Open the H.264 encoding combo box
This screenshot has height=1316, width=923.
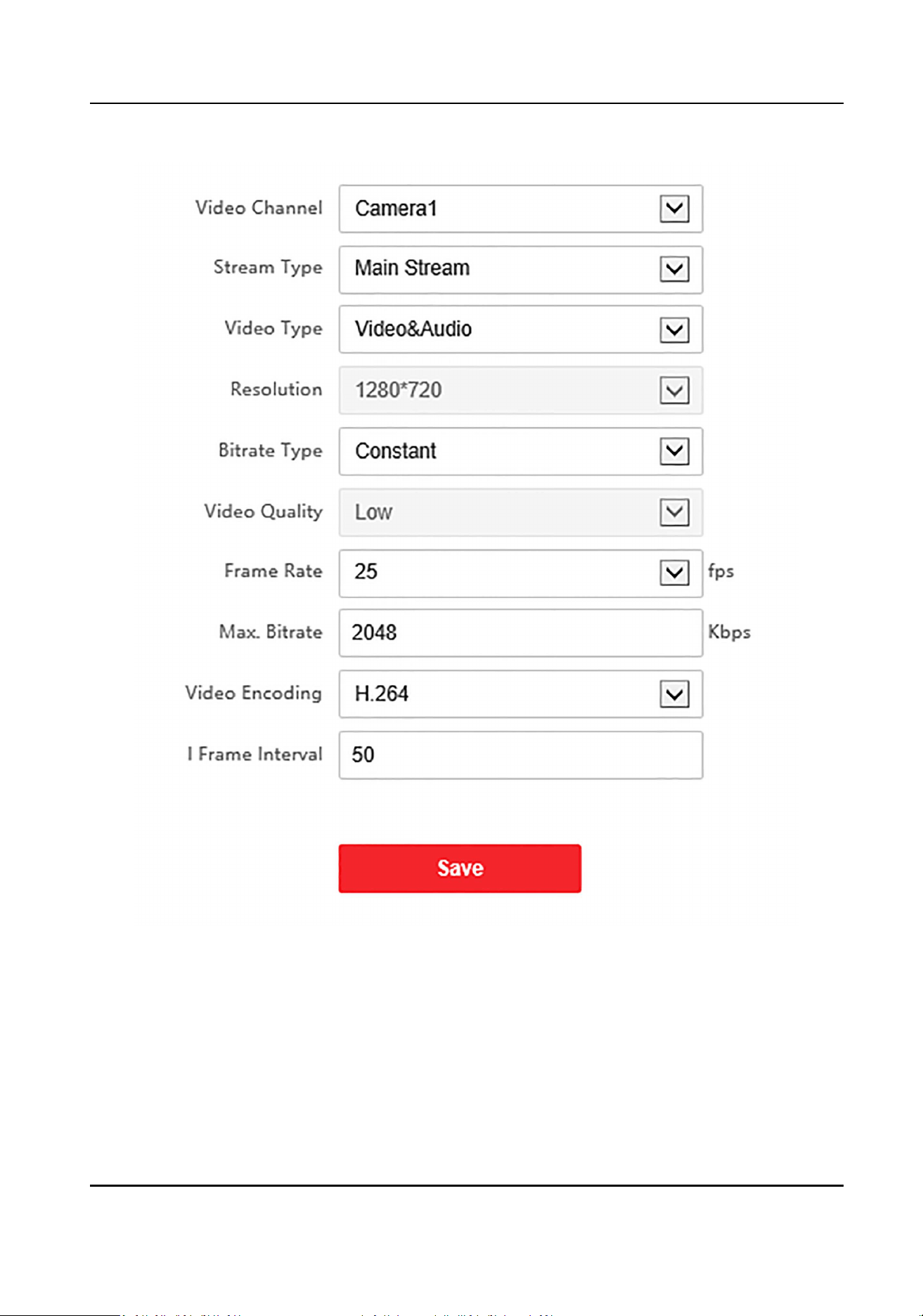tap(521, 694)
